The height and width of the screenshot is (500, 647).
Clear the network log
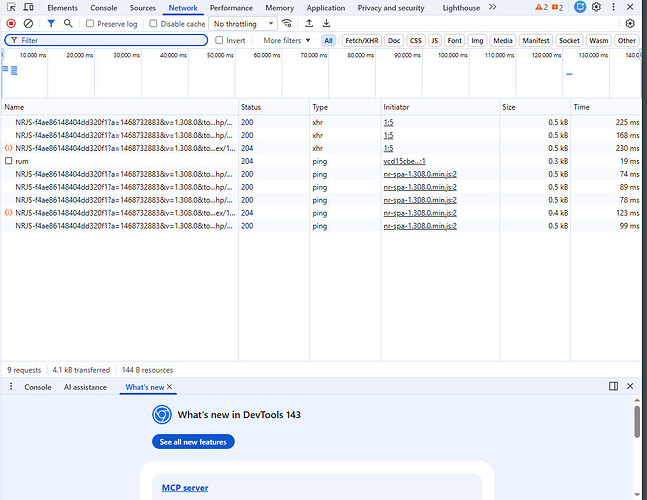29,23
